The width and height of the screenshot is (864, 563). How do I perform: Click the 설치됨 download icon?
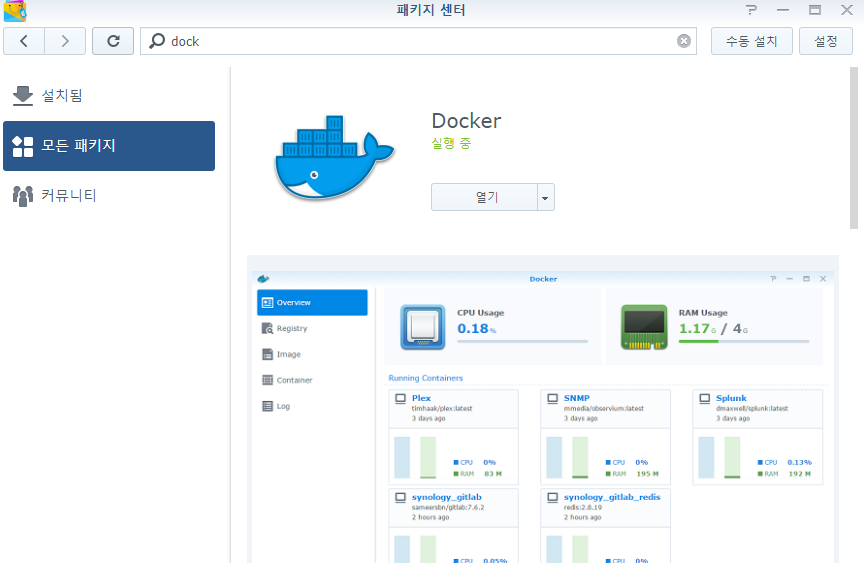click(x=23, y=96)
